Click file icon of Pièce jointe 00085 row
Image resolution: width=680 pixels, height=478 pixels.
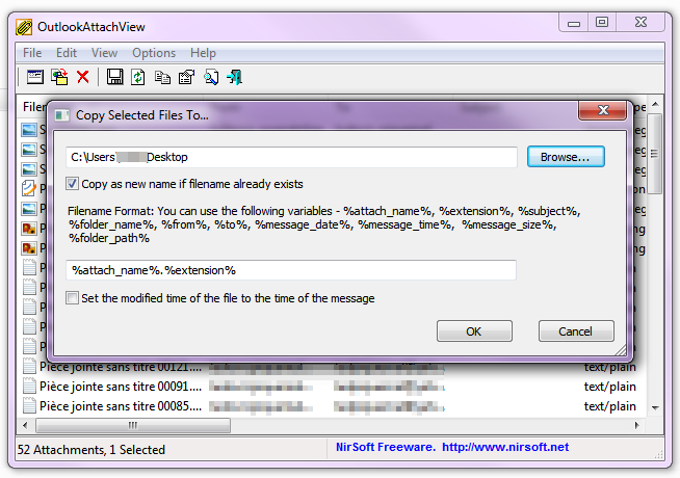(x=29, y=406)
